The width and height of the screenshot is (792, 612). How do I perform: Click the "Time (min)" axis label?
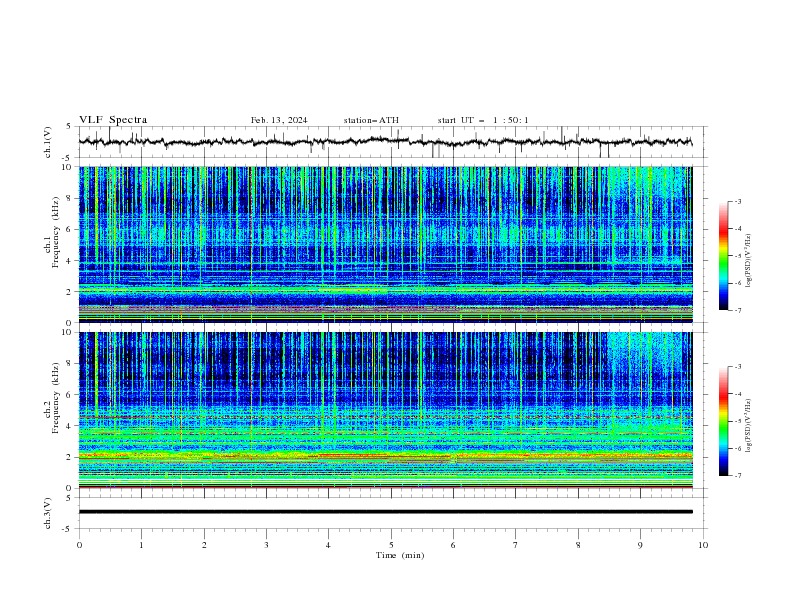(400, 555)
